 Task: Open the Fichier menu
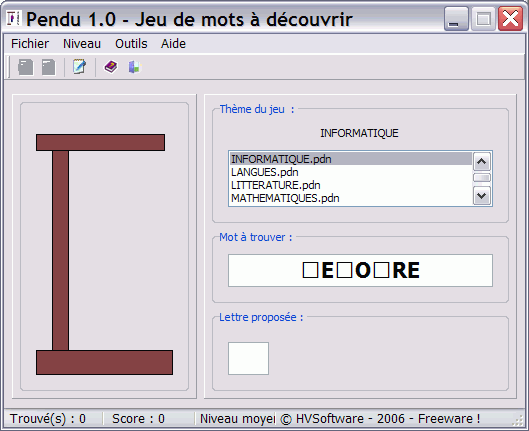click(x=30, y=44)
